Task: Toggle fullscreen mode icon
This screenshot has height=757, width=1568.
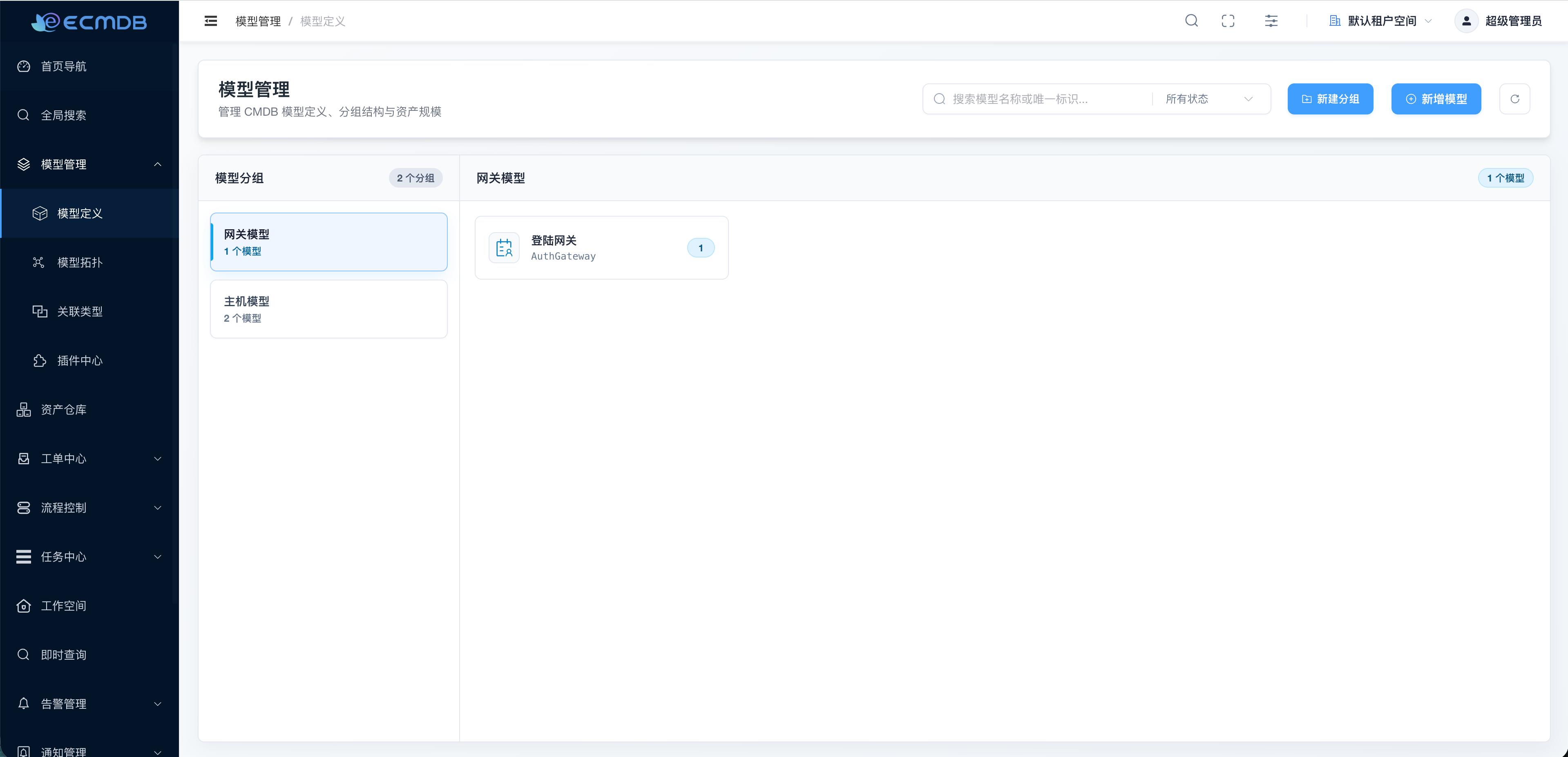Action: click(1228, 21)
